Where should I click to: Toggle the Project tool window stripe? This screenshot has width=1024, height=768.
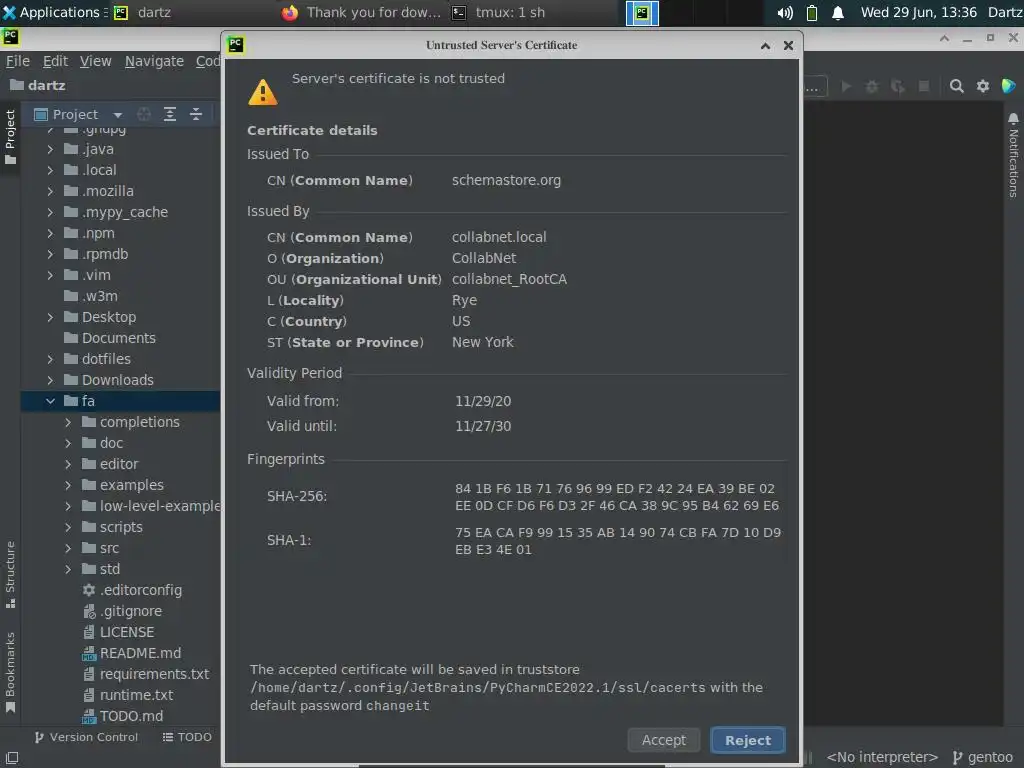[x=10, y=137]
